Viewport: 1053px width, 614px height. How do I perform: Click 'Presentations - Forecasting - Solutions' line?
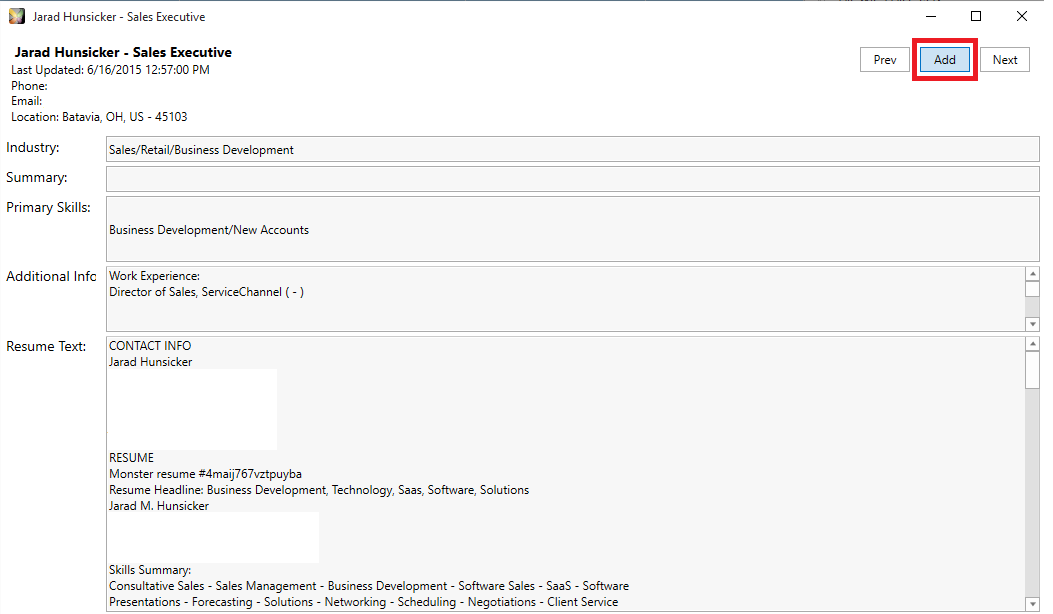click(363, 603)
